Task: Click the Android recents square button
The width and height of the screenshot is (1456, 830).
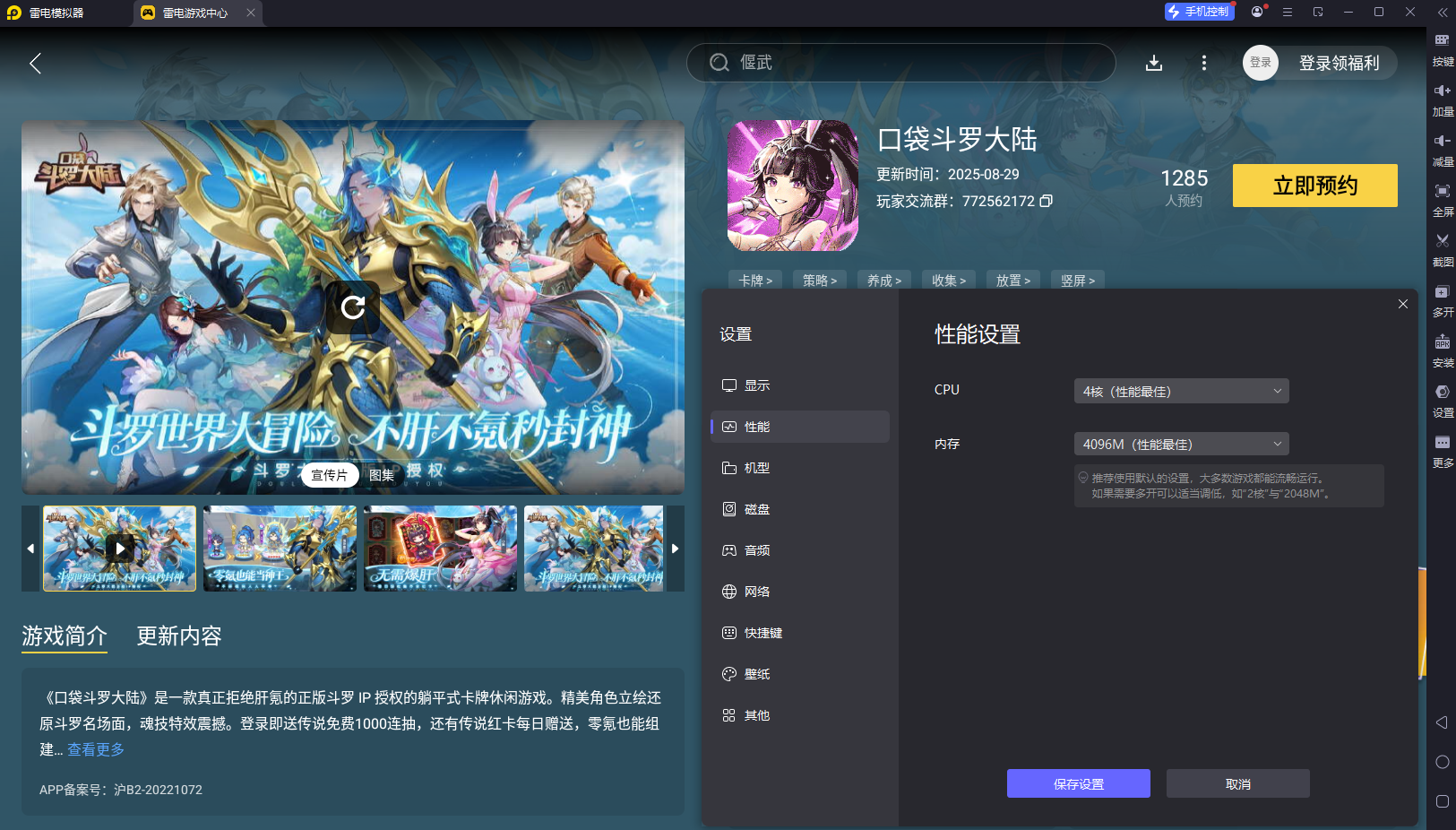Action: coord(1442,801)
